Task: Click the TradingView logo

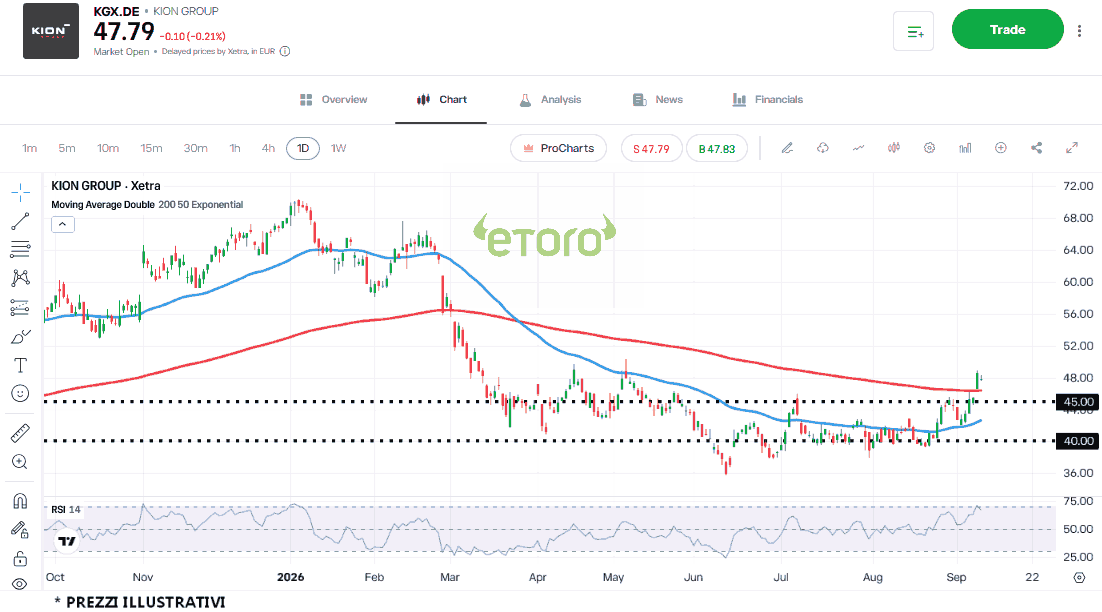Action: (x=67, y=541)
